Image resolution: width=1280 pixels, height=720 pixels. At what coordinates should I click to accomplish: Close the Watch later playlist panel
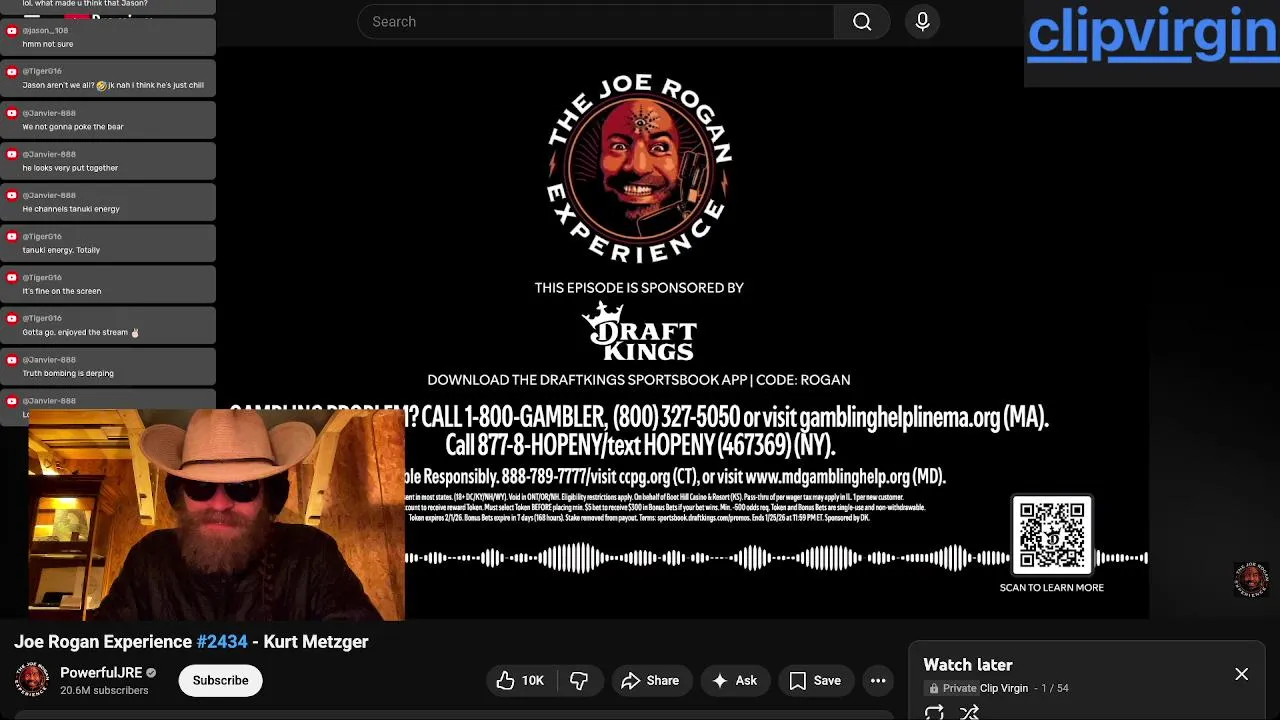(x=1241, y=674)
